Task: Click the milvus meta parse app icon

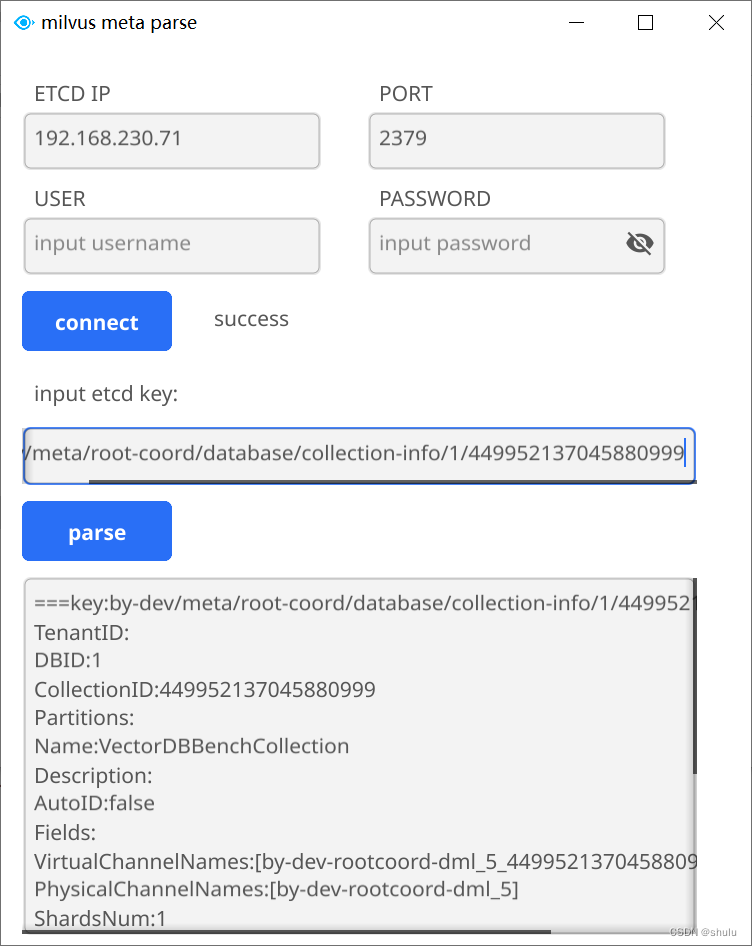Action: click(24, 23)
